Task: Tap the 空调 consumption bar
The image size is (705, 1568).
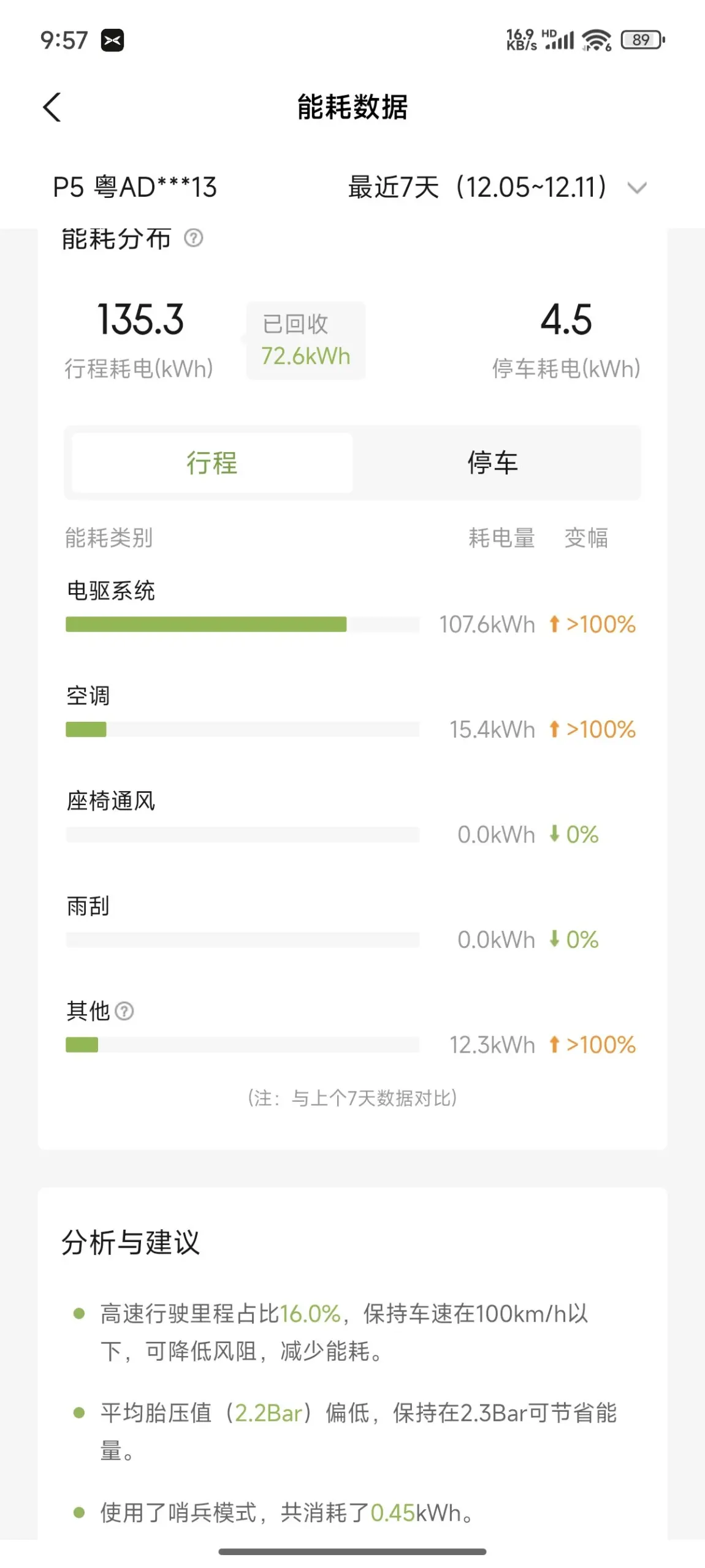Action: click(86, 729)
